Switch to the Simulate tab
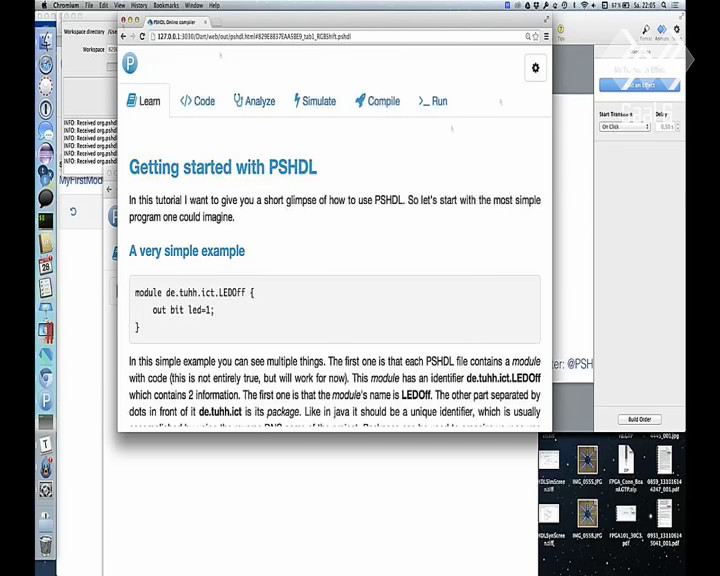The height and width of the screenshot is (576, 720). tap(315, 101)
